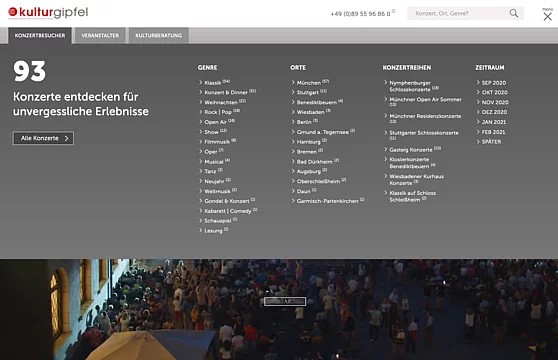Select the Schauspiel genre

(x=218, y=221)
